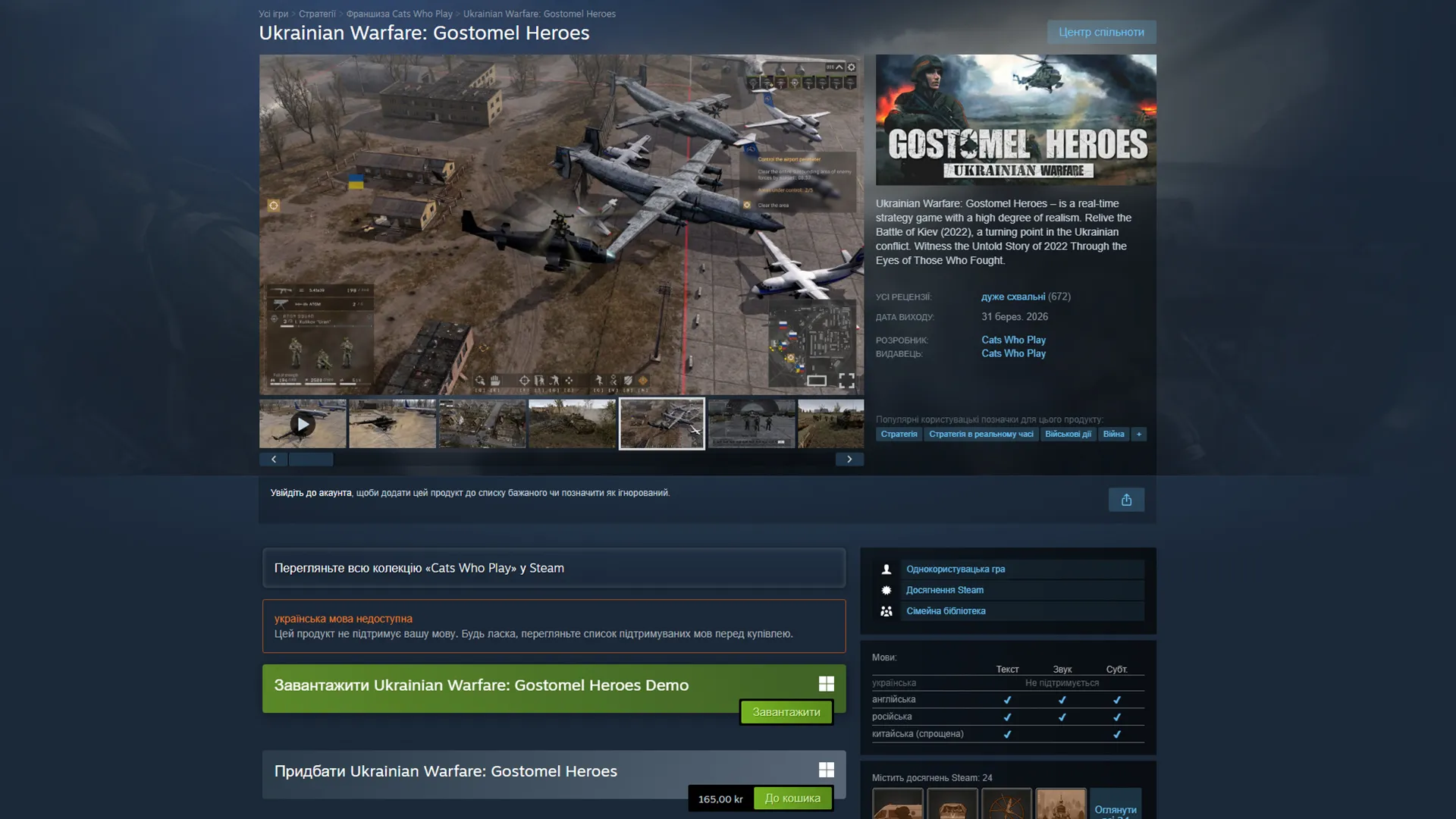Image resolution: width=1456 pixels, height=819 pixels.
Task: Click the українська language row
Action: pos(1008,683)
